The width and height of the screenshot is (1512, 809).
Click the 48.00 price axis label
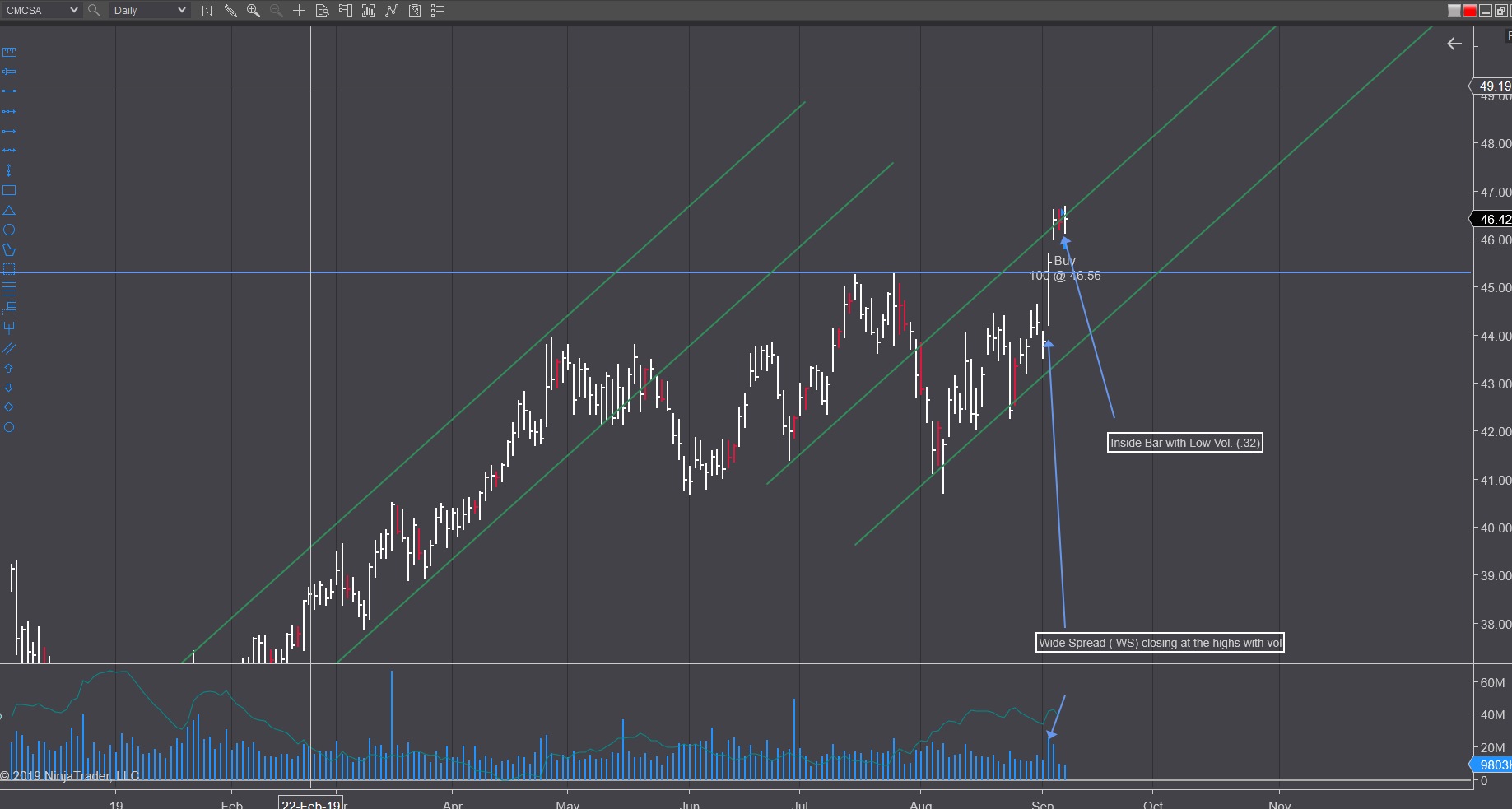(x=1496, y=144)
